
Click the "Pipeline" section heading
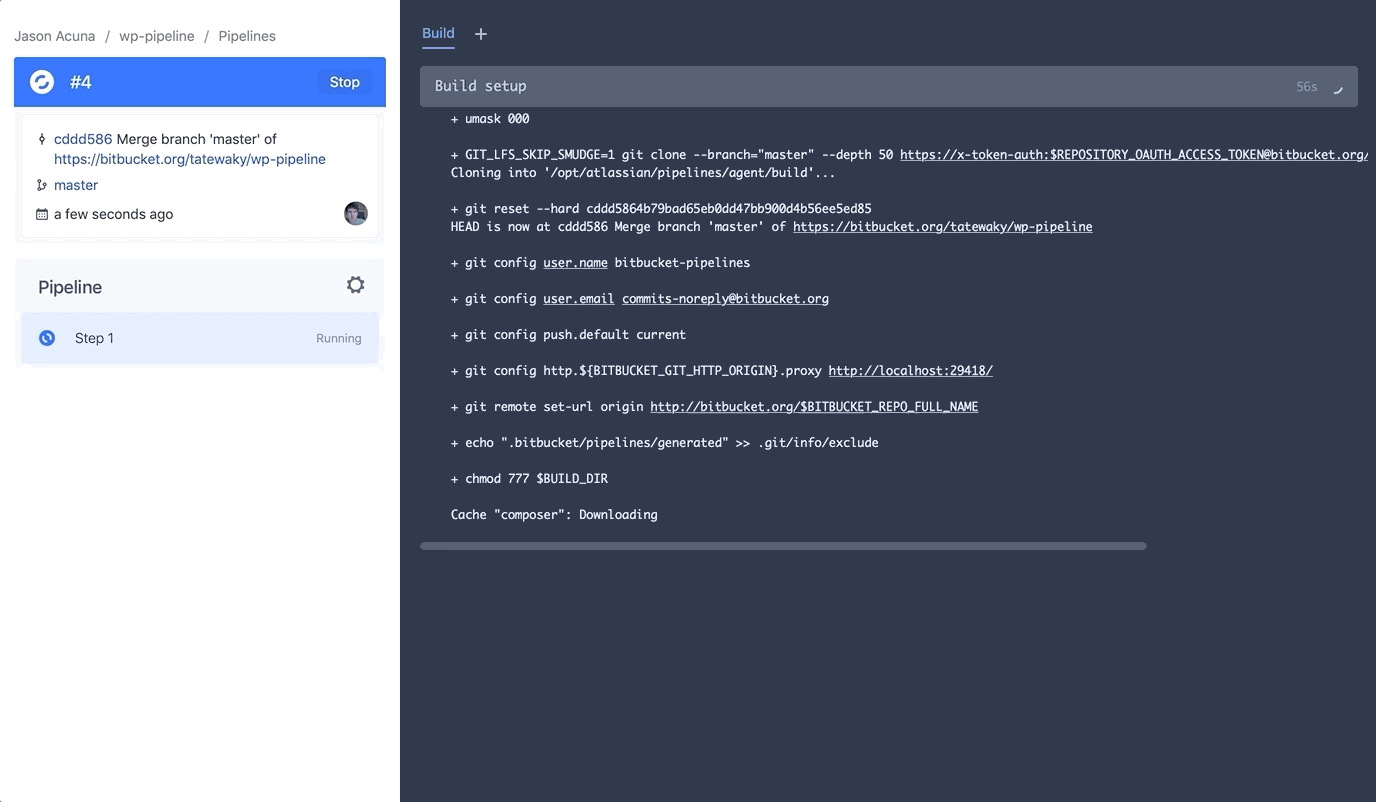tap(70, 287)
